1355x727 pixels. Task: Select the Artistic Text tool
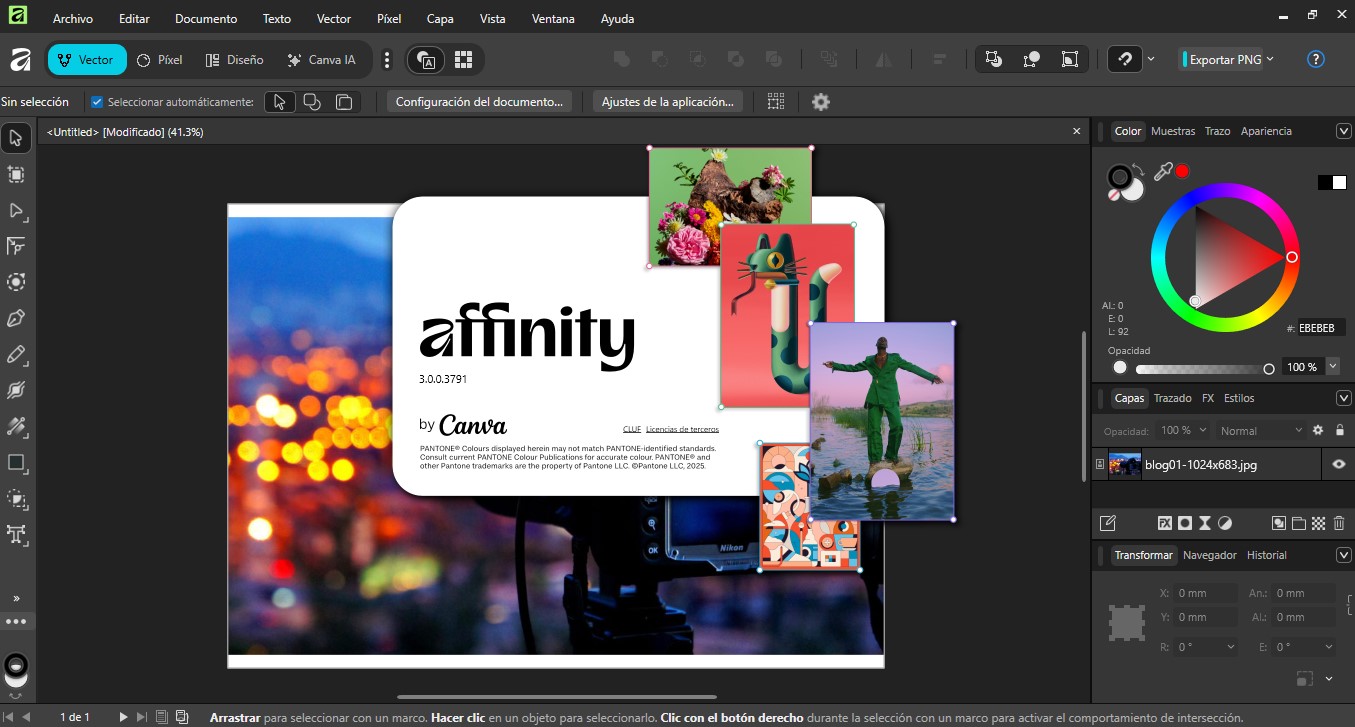click(16, 535)
